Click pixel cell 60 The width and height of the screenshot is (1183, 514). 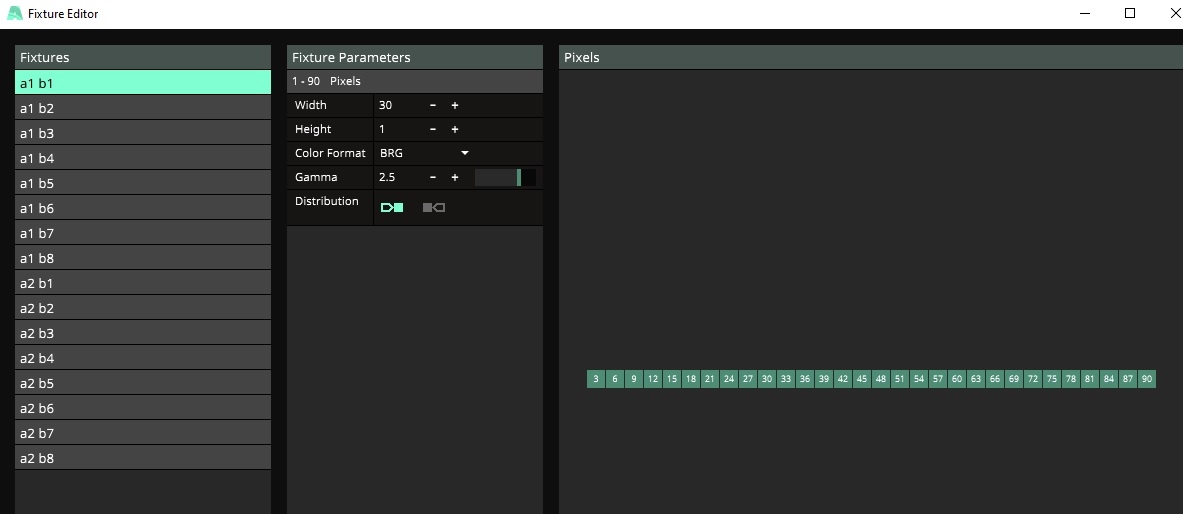click(957, 379)
